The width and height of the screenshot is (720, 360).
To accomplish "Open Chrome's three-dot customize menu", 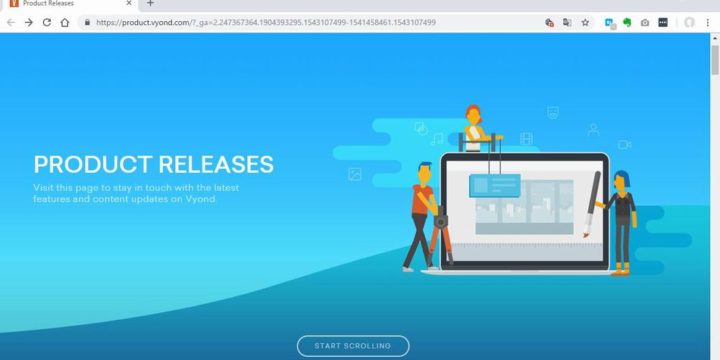I will pyautogui.click(x=708, y=22).
